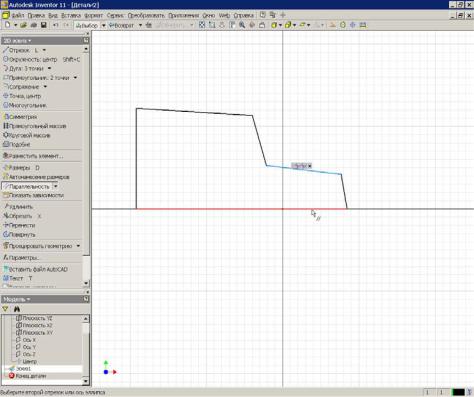
Task: Open Формат menu
Action: pyautogui.click(x=94, y=15)
